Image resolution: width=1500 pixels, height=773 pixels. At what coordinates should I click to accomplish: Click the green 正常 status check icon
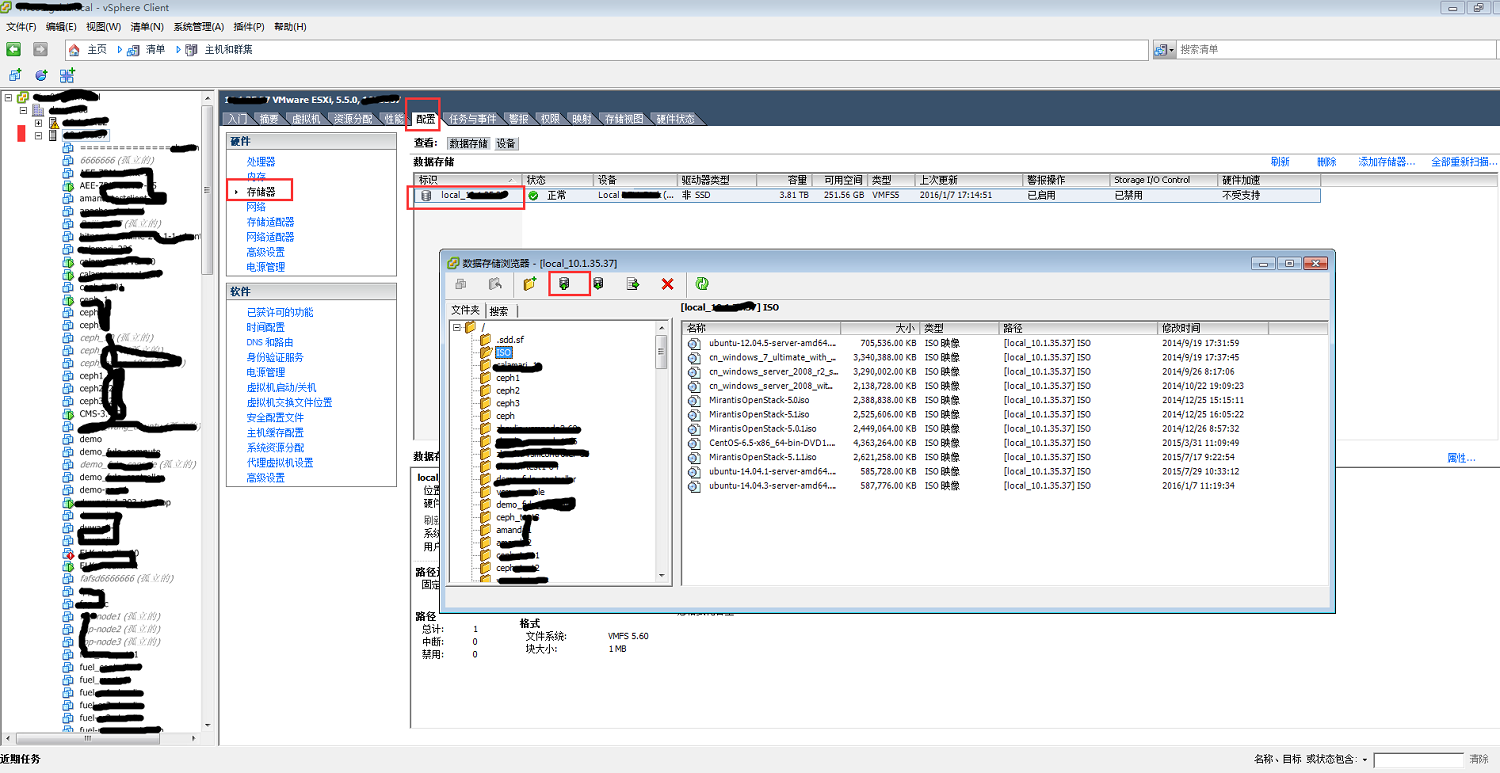tap(533, 195)
